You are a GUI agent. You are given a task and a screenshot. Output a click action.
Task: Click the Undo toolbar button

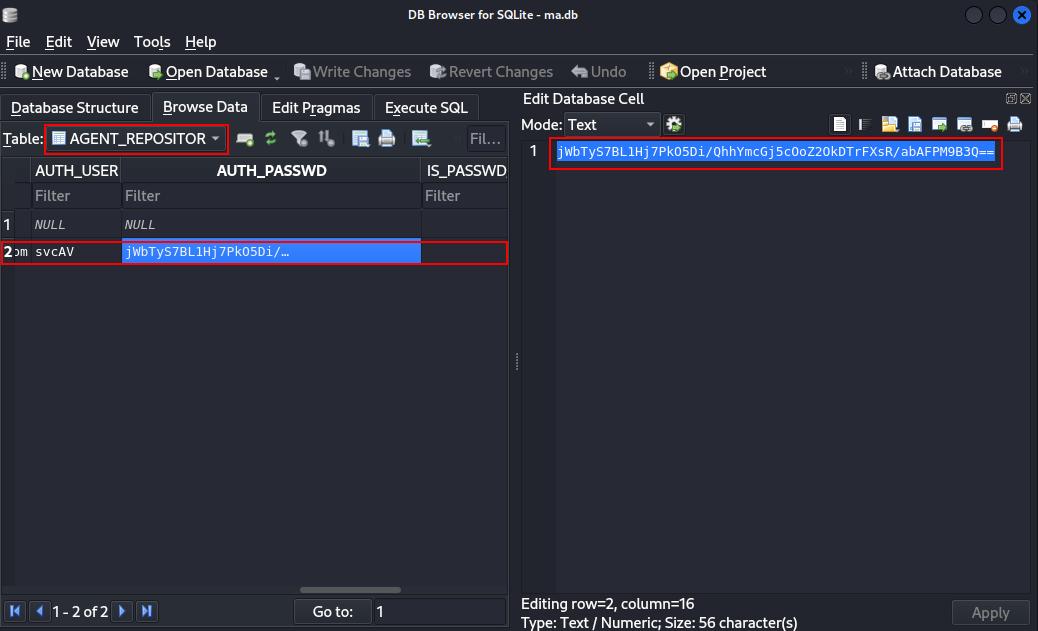[598, 72]
